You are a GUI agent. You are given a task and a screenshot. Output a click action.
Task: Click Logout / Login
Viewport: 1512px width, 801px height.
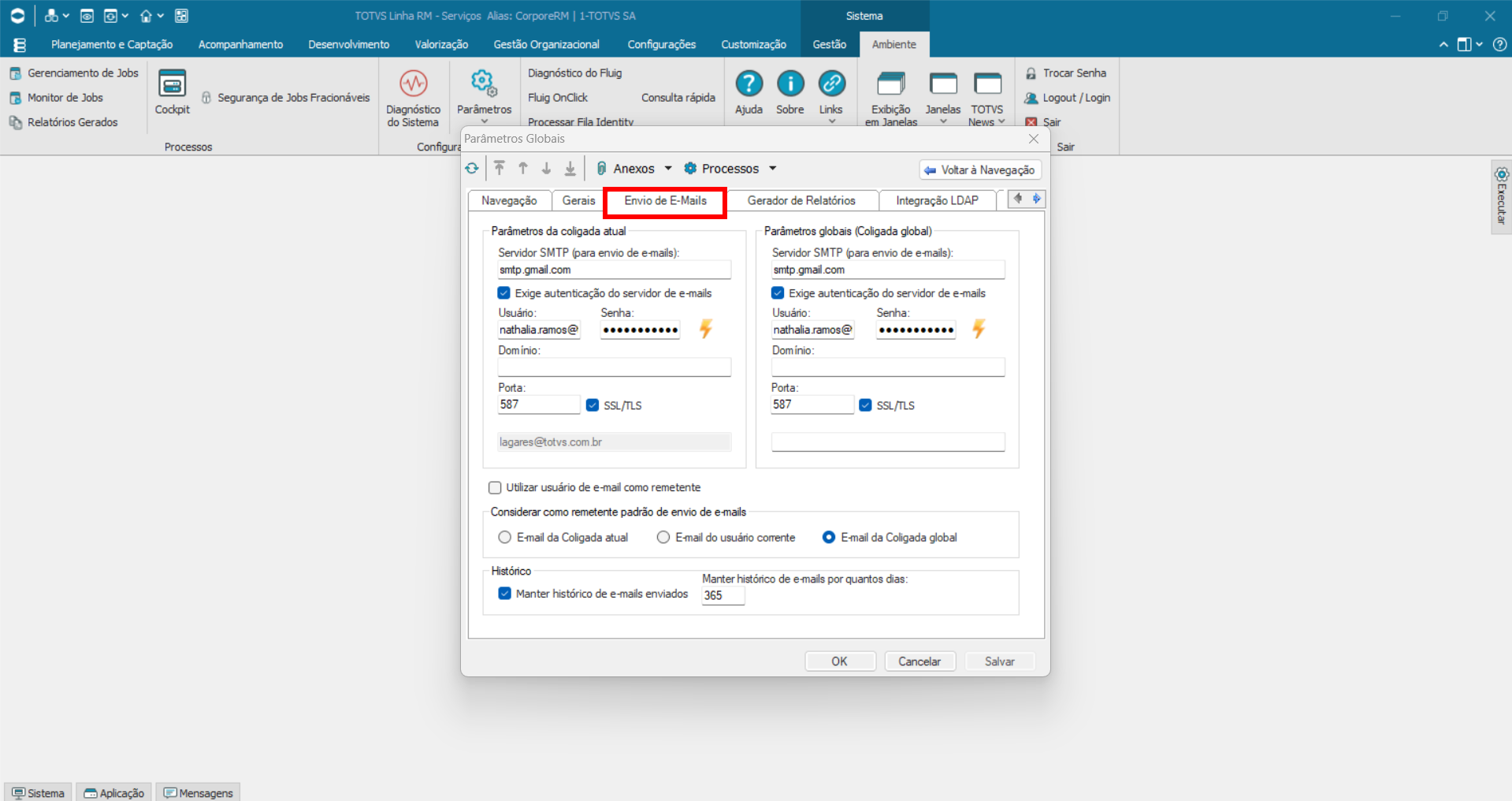(1068, 98)
